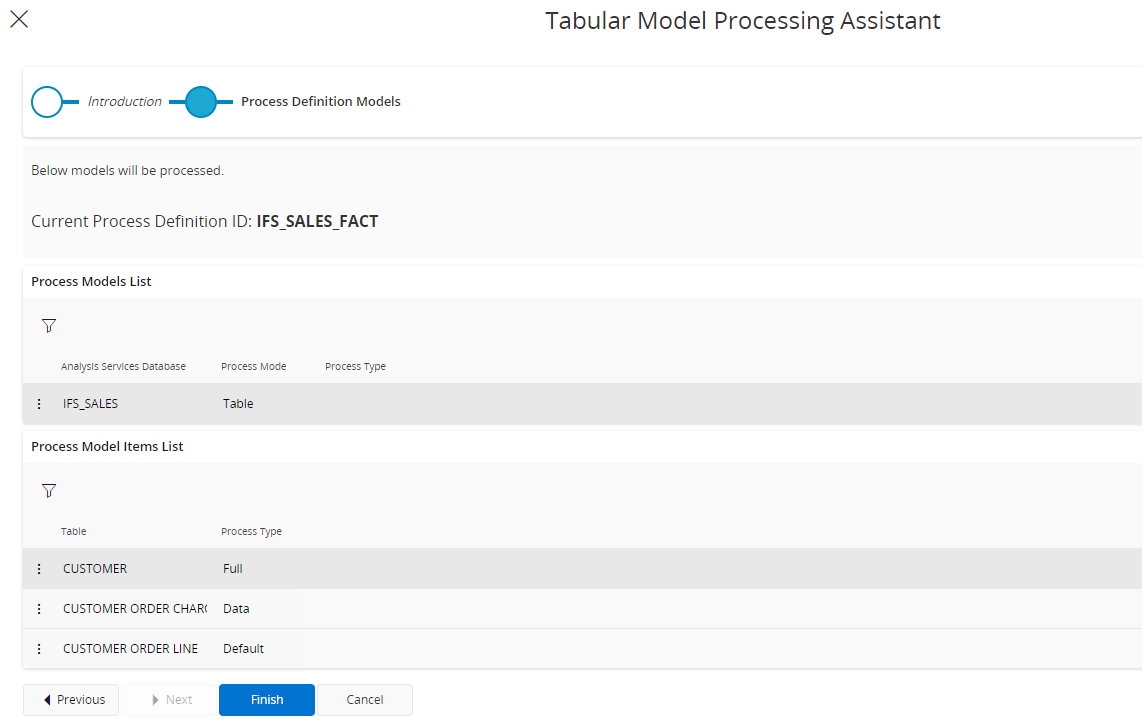Click Process Type header in items list
This screenshot has width=1142, height=726.
251,531
